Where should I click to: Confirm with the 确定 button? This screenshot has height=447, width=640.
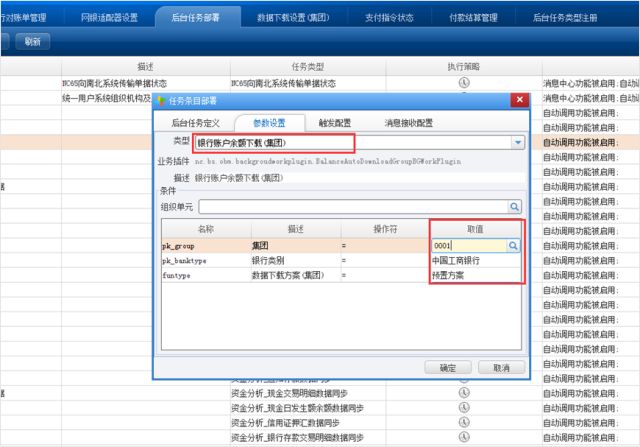pos(448,368)
